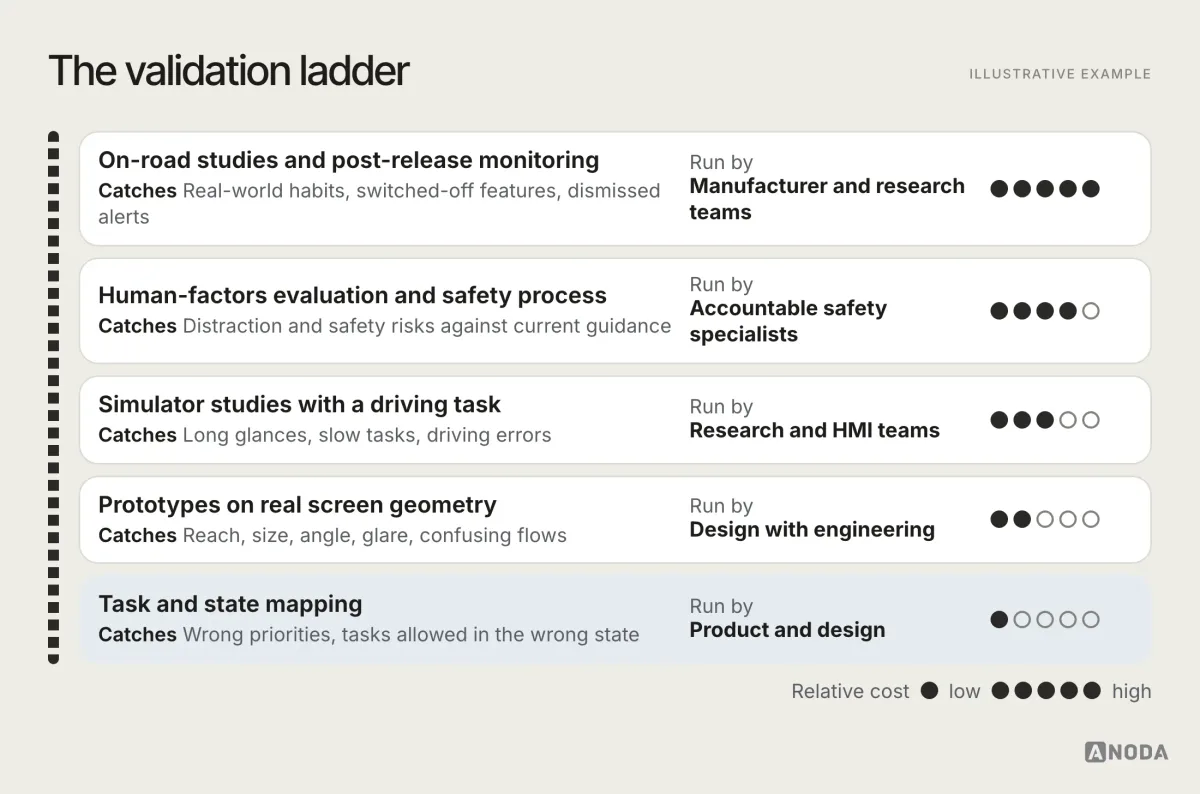Click 'Run by' label in the On-road studies card
This screenshot has height=794, width=1200.
tap(721, 163)
